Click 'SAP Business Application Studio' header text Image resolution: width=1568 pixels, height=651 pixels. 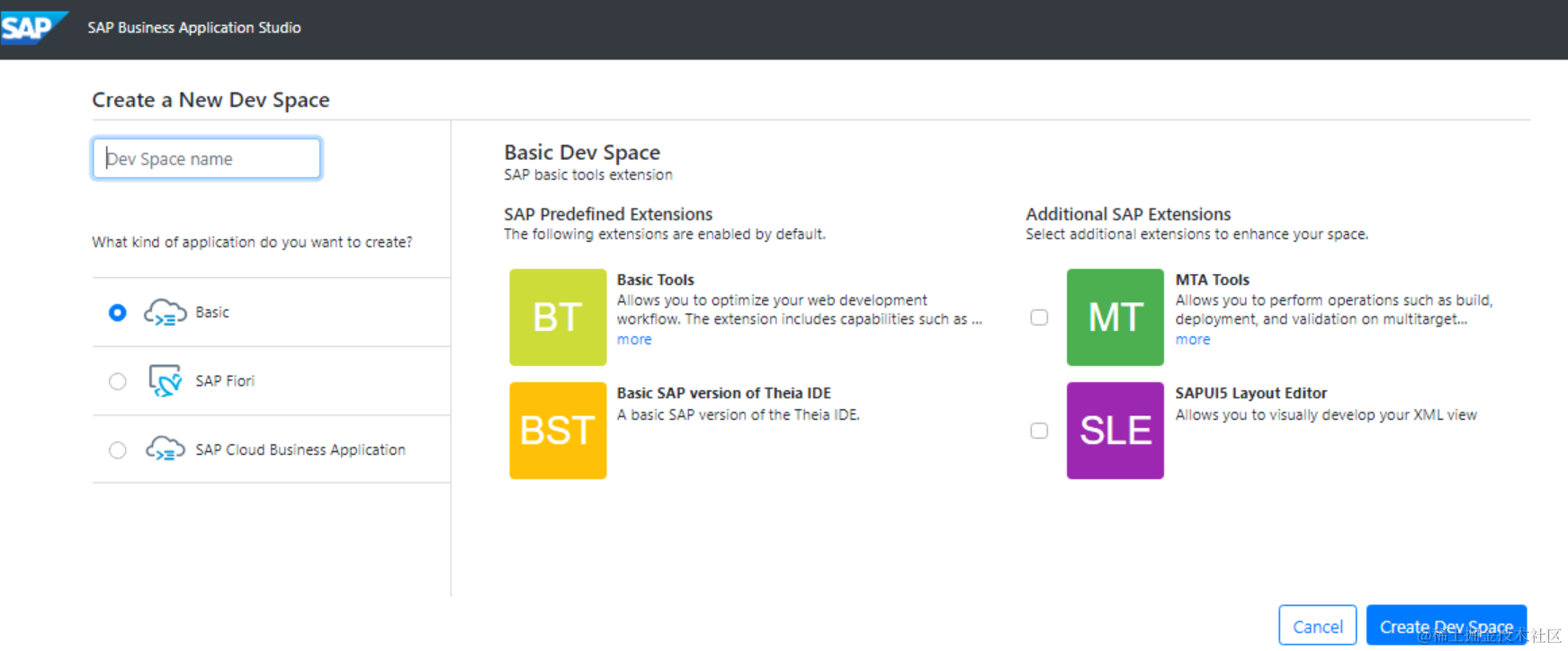(194, 28)
